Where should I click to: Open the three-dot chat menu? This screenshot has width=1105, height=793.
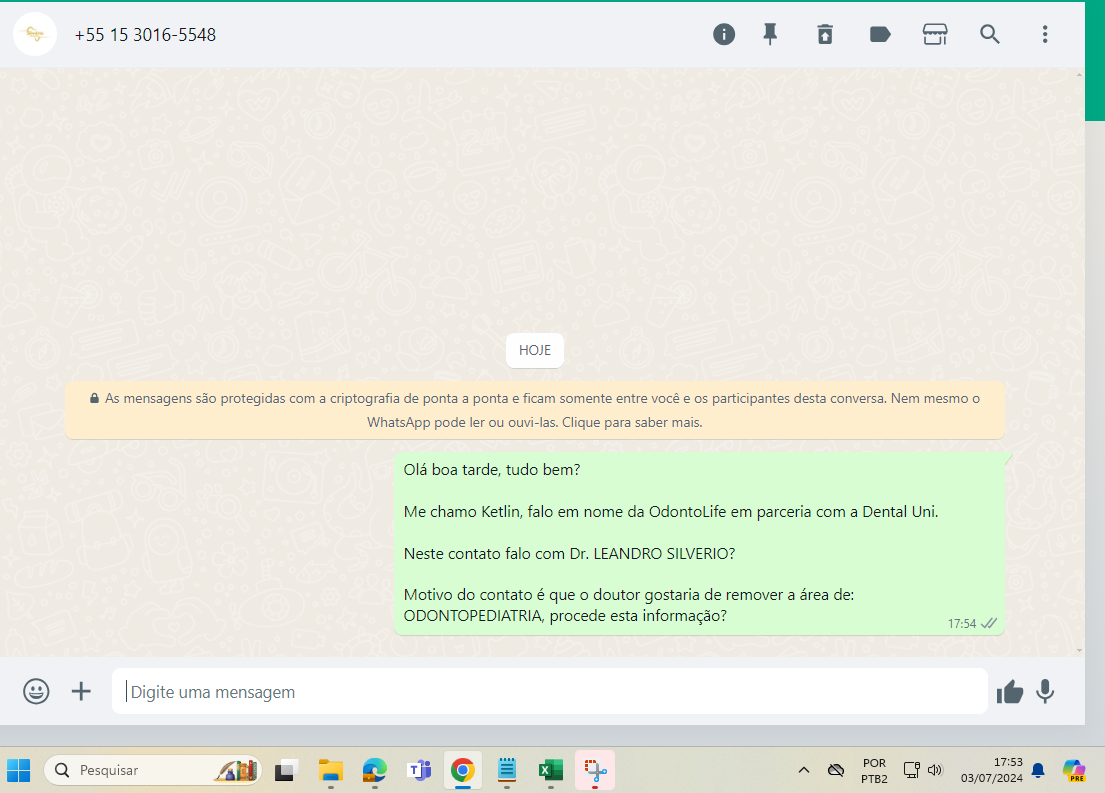pyautogui.click(x=1044, y=35)
